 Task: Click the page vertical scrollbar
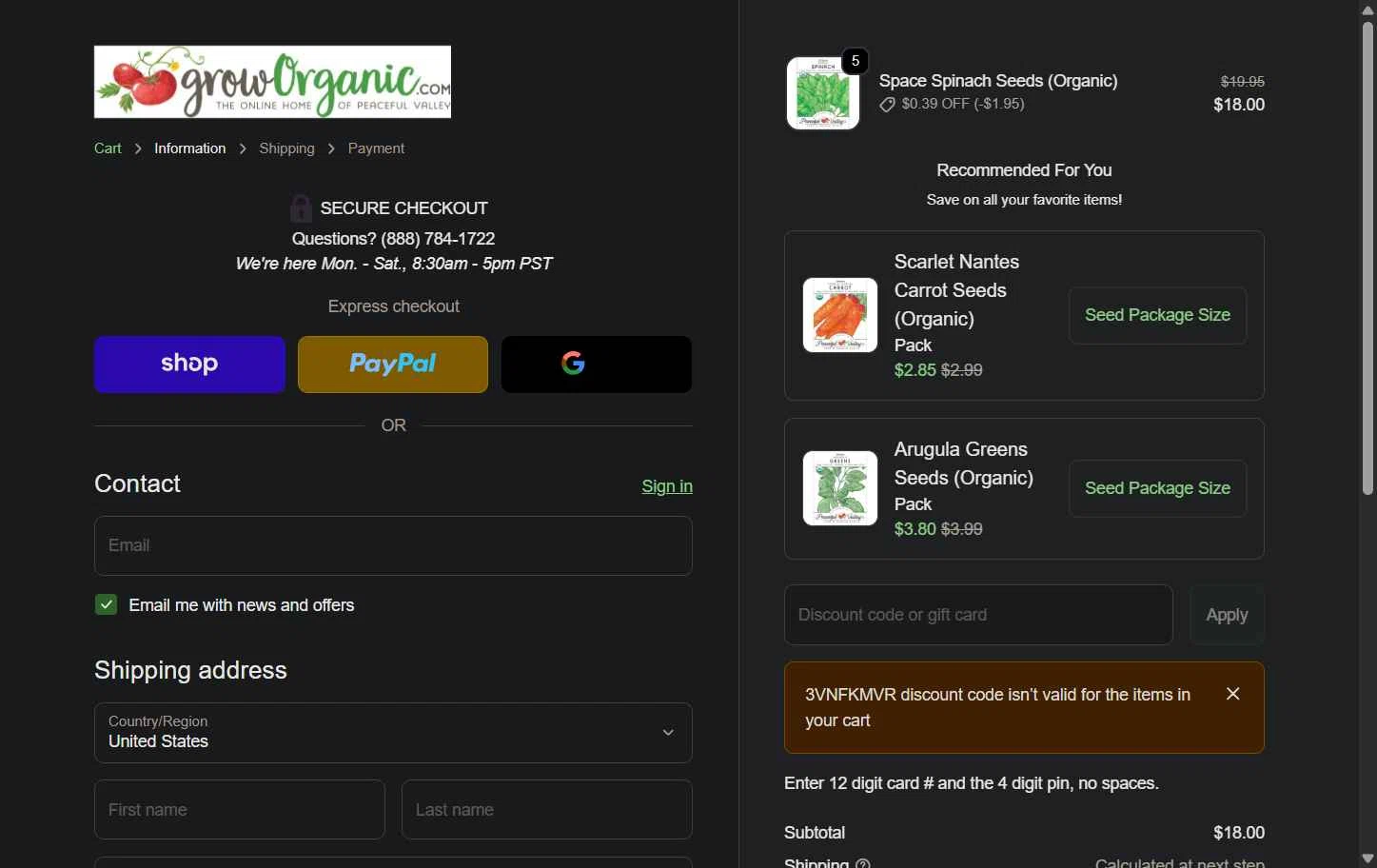[x=1367, y=257]
